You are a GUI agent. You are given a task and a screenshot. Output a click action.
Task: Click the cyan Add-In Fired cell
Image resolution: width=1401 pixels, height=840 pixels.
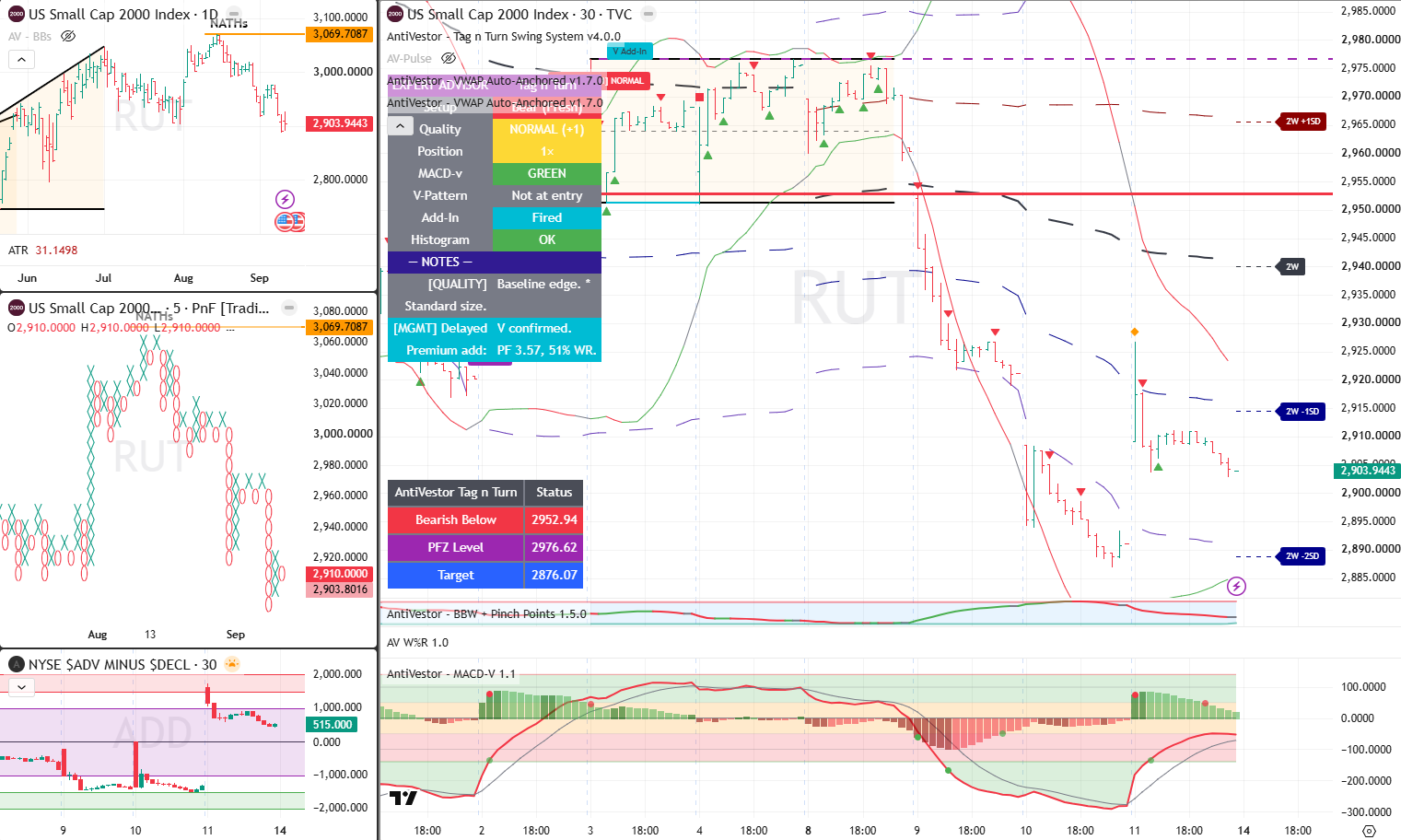tap(547, 217)
